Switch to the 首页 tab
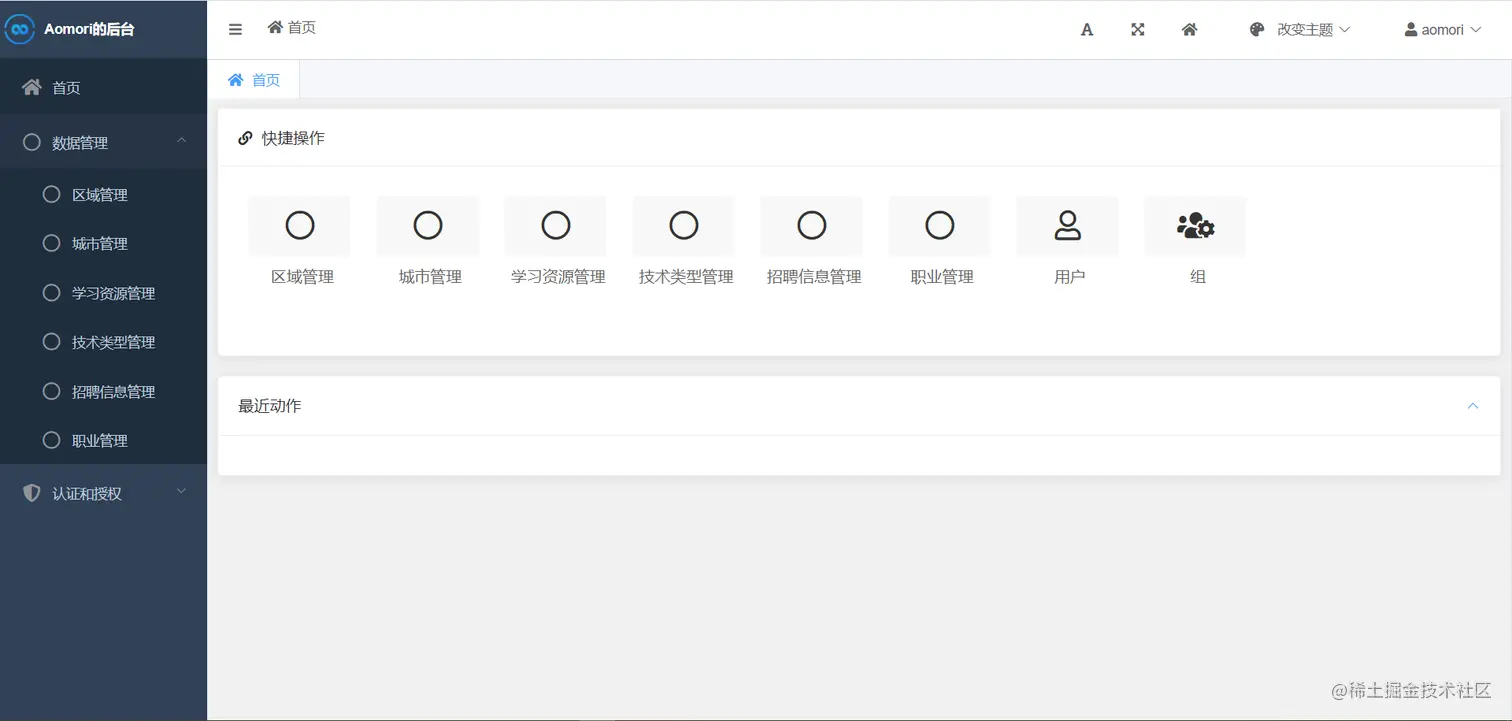1512x721 pixels. [x=254, y=79]
